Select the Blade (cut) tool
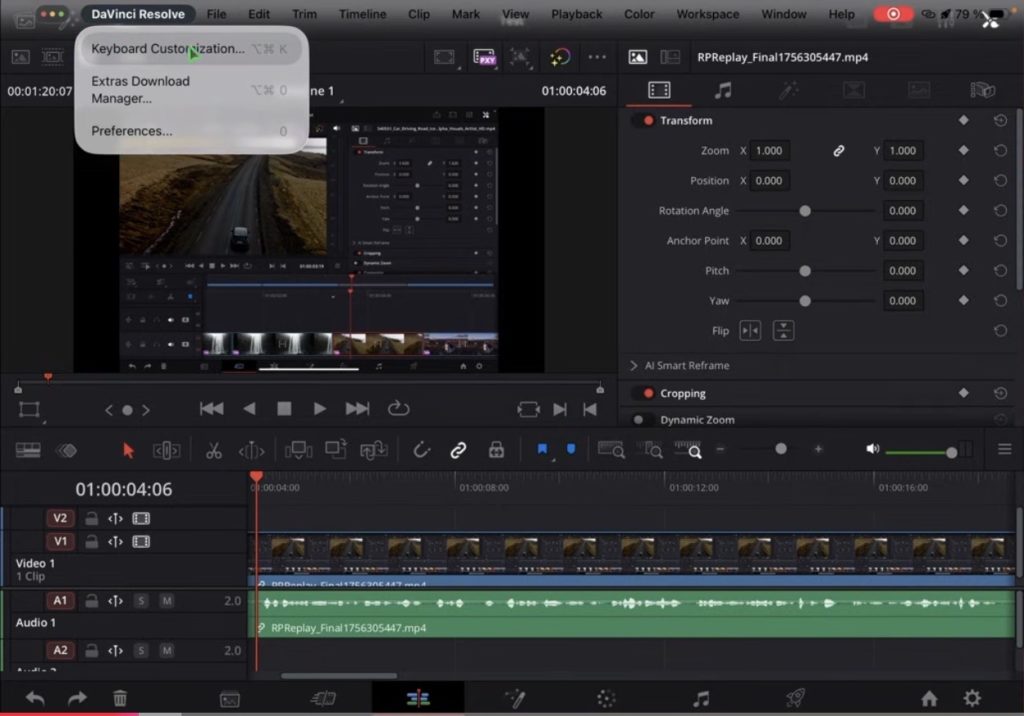Viewport: 1024px width, 716px height. tap(213, 450)
